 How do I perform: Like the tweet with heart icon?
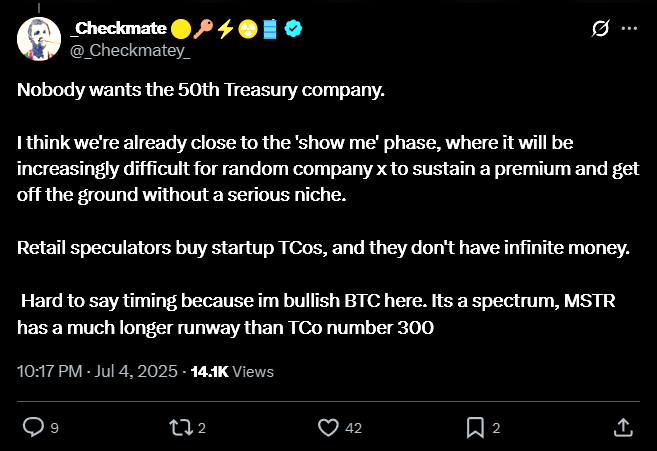click(x=328, y=428)
